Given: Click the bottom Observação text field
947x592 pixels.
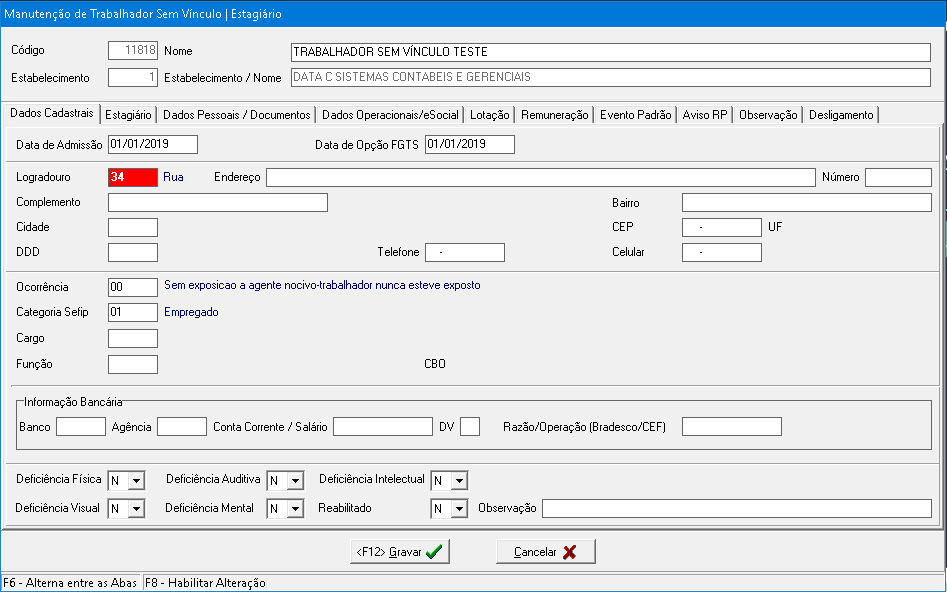Looking at the screenshot, I should (x=737, y=509).
